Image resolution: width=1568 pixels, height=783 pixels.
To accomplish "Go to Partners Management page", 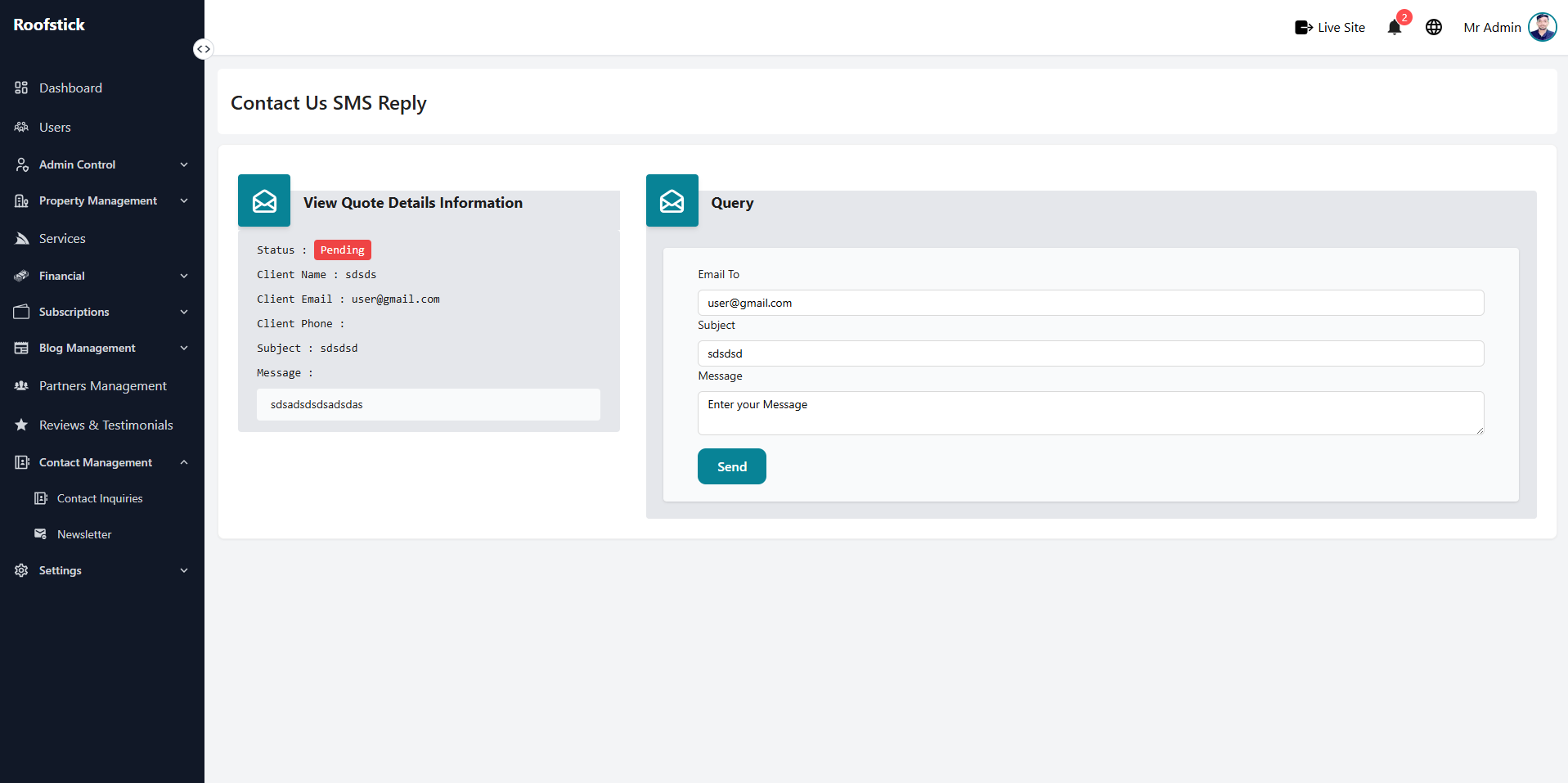I will pyautogui.click(x=102, y=385).
